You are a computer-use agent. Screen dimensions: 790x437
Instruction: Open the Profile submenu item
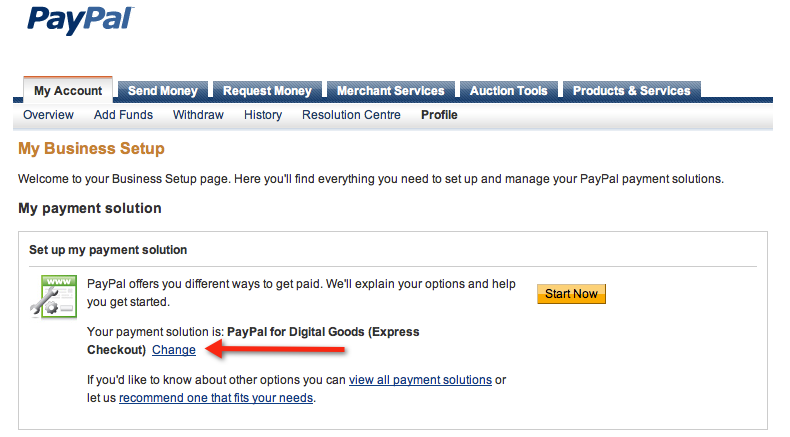439,115
